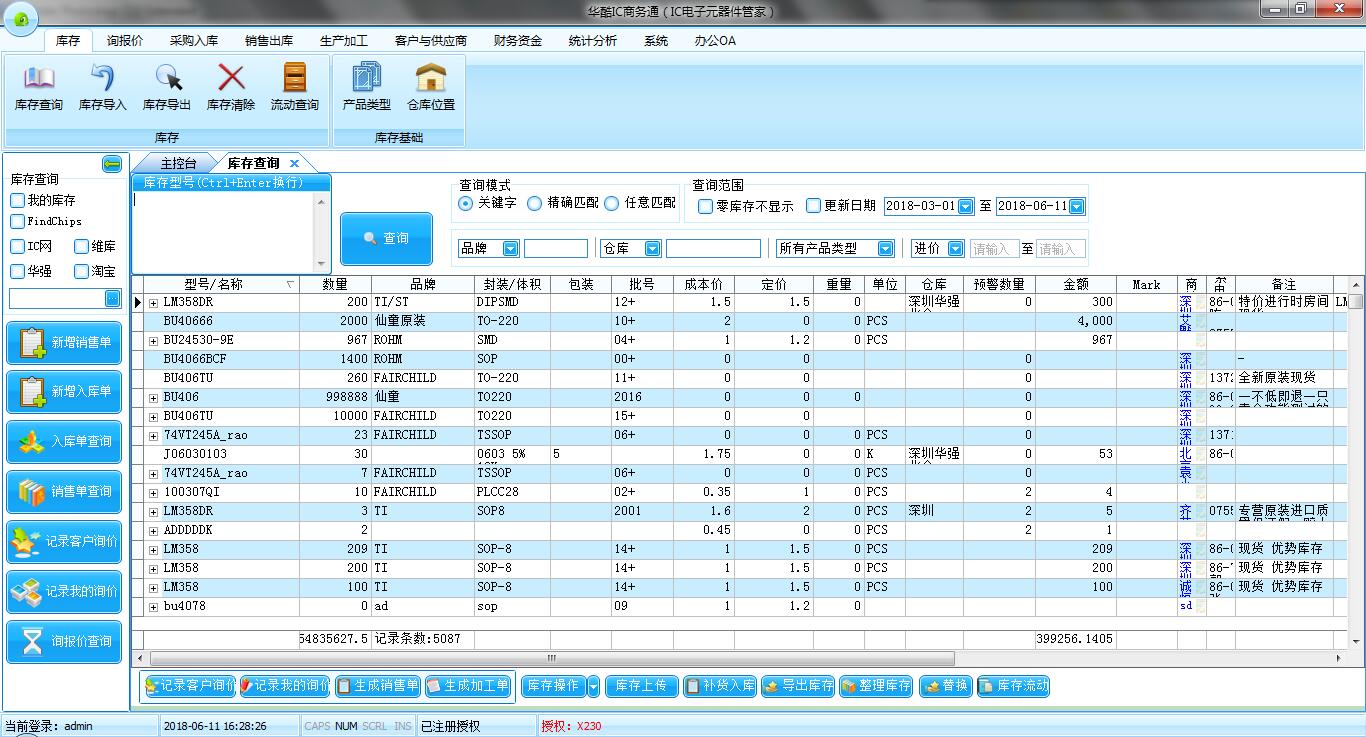Click bottom toolbar 记录我的询价 button
Viewport: 1366px width, 737px height.
coord(285,686)
